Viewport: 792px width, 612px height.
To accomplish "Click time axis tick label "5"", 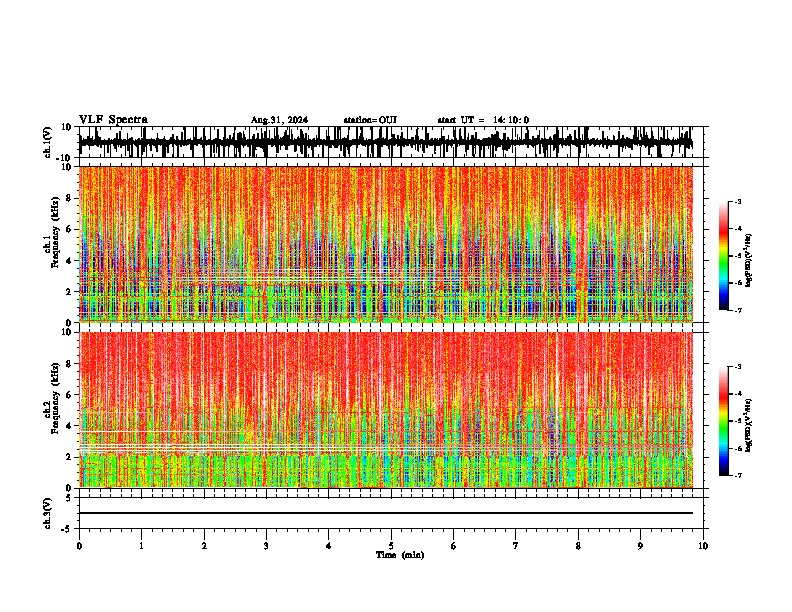I will pyautogui.click(x=391, y=546).
